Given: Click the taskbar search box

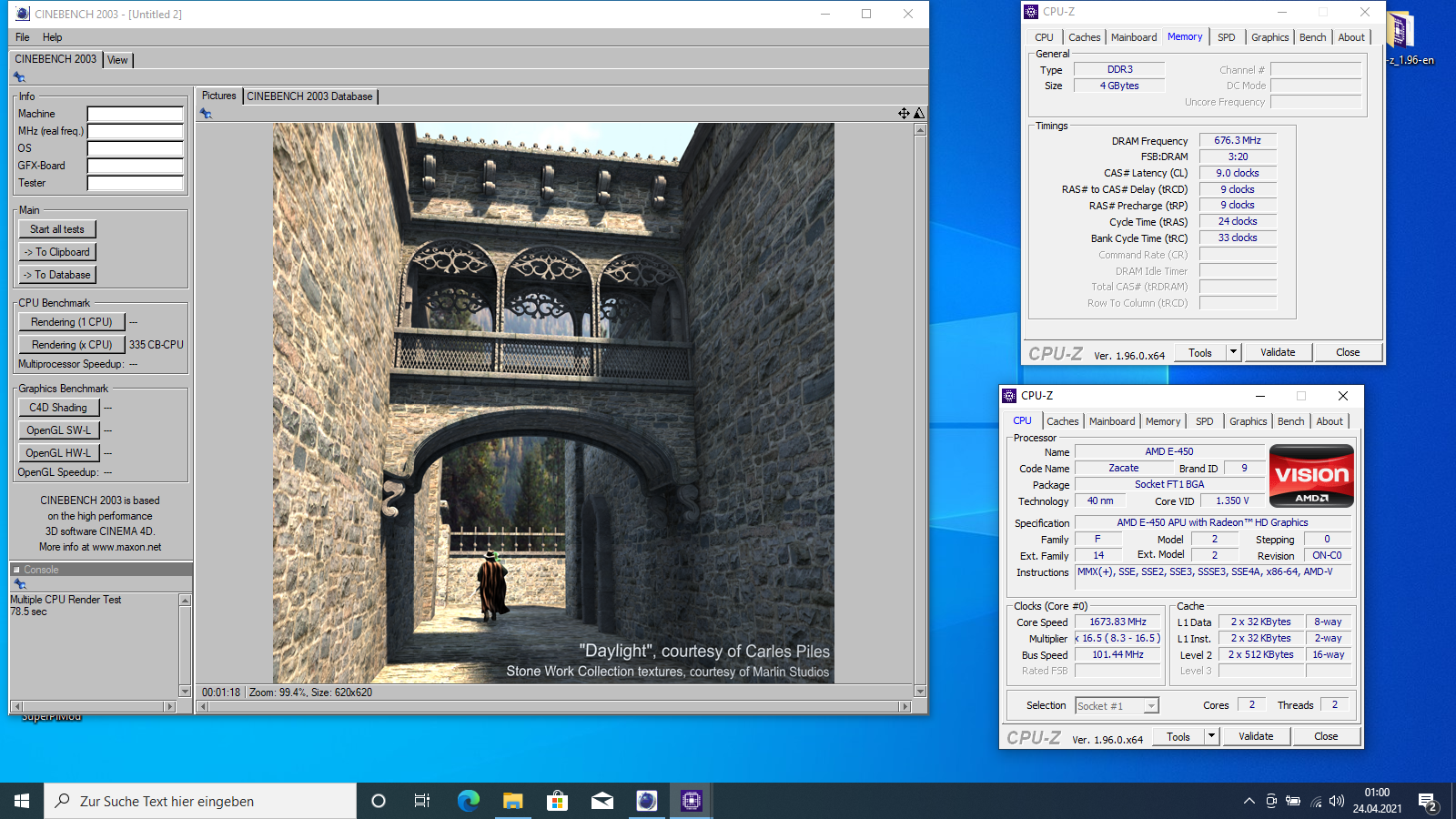Looking at the screenshot, I should (x=200, y=801).
